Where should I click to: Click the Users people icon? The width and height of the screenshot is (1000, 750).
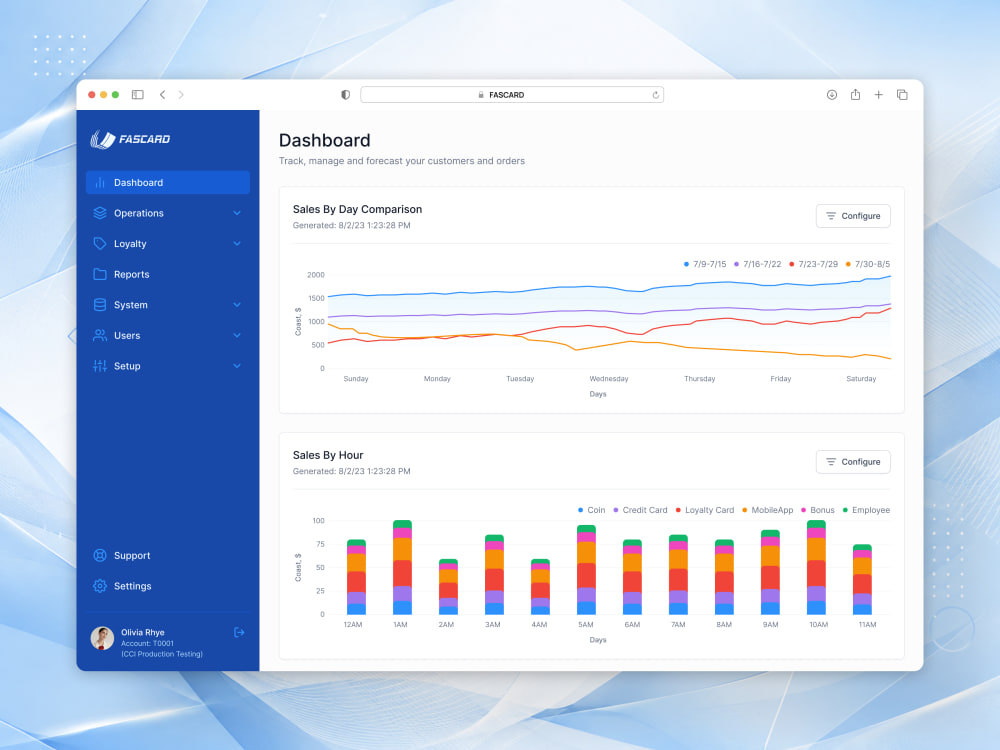click(100, 335)
